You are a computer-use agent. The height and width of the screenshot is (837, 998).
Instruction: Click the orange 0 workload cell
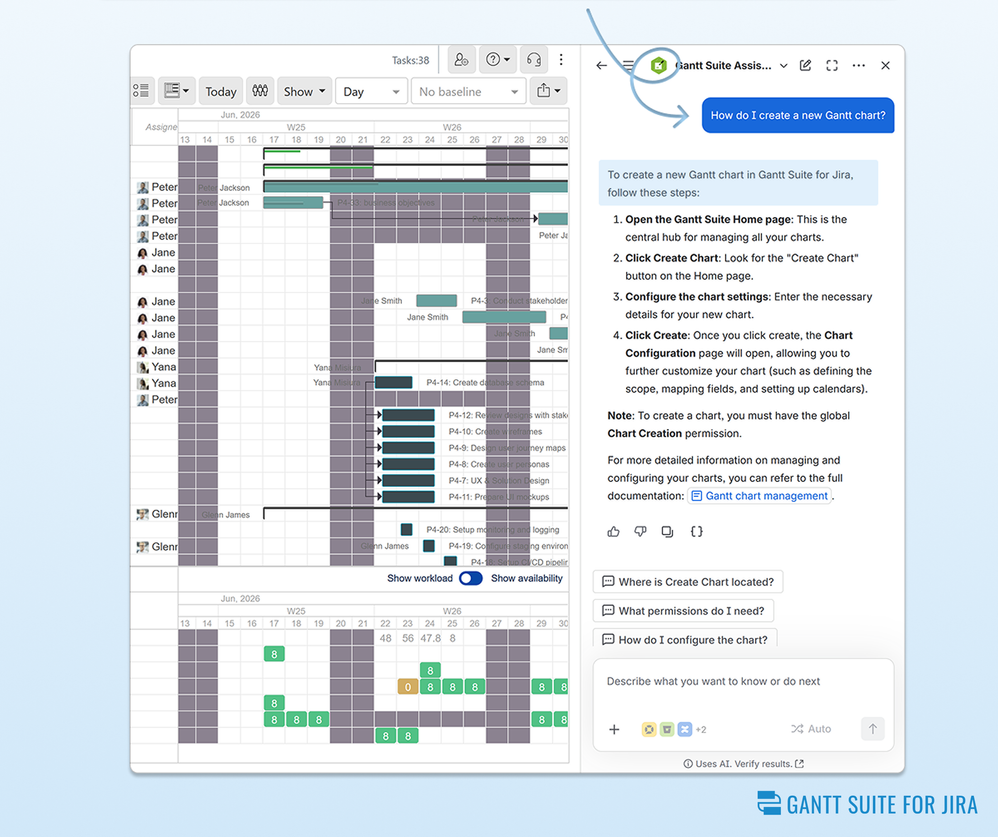pos(408,687)
